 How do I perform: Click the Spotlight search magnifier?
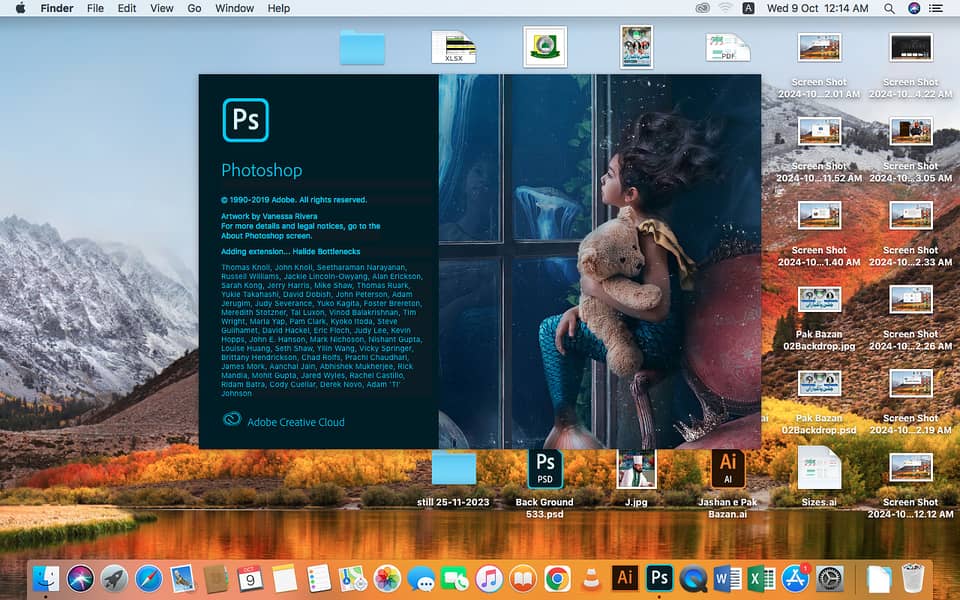pyautogui.click(x=889, y=8)
